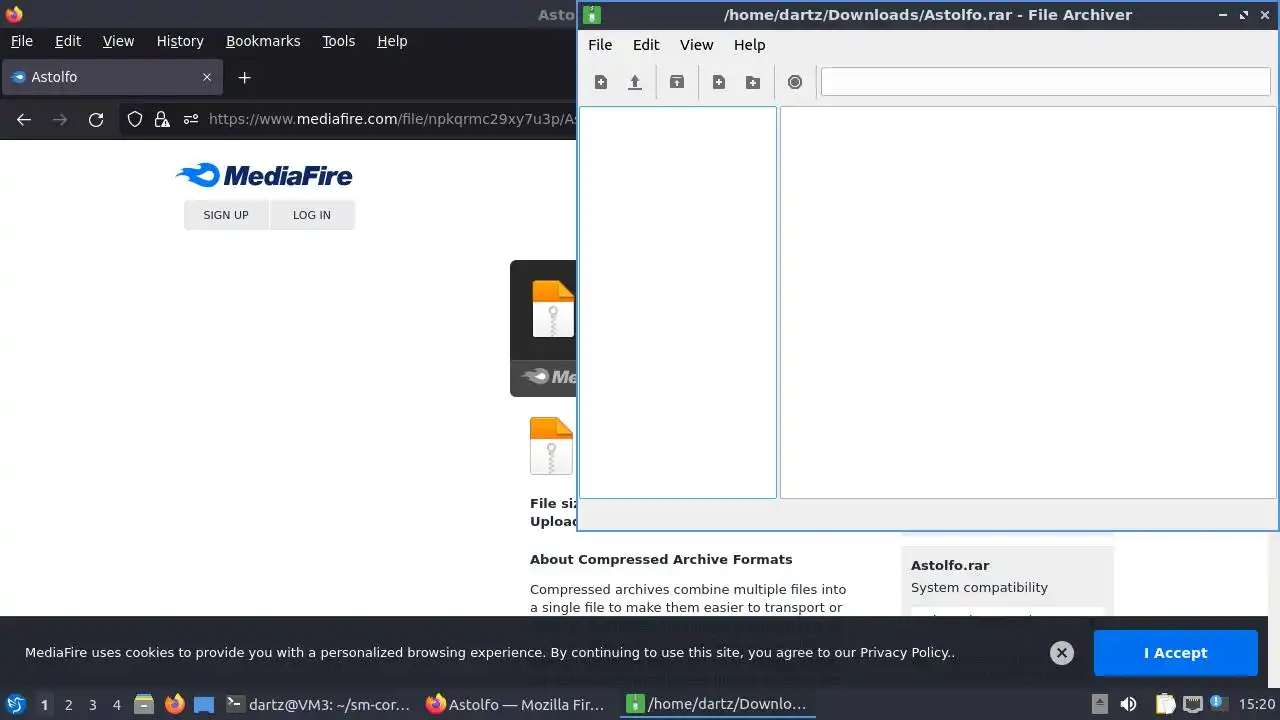1280x720 pixels.
Task: Click the add folder icon in File Archiver
Action: point(753,82)
